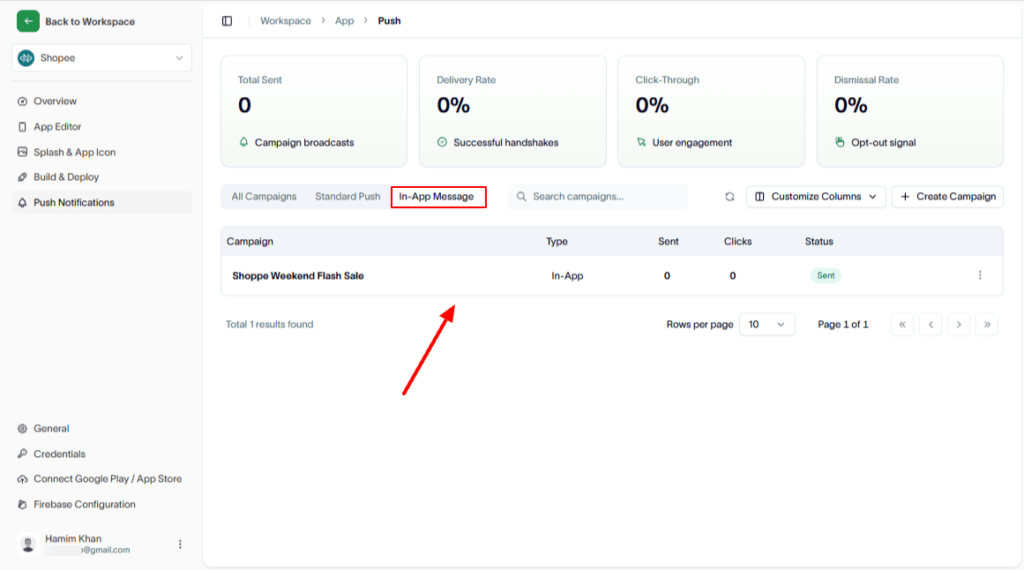Go to first page button
This screenshot has height=570, width=1024.
tap(903, 325)
